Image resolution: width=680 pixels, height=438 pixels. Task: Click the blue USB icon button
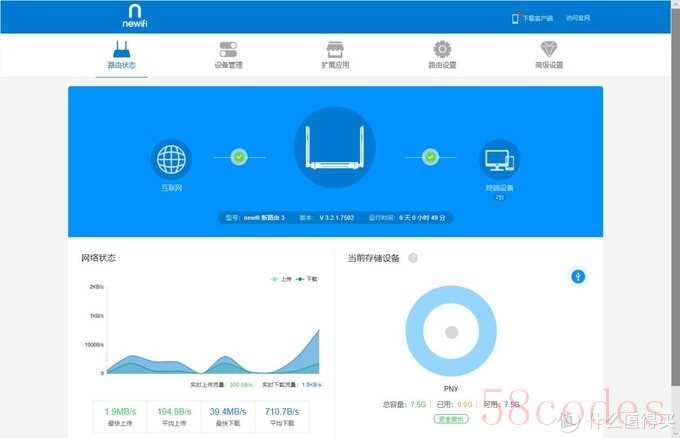578,276
